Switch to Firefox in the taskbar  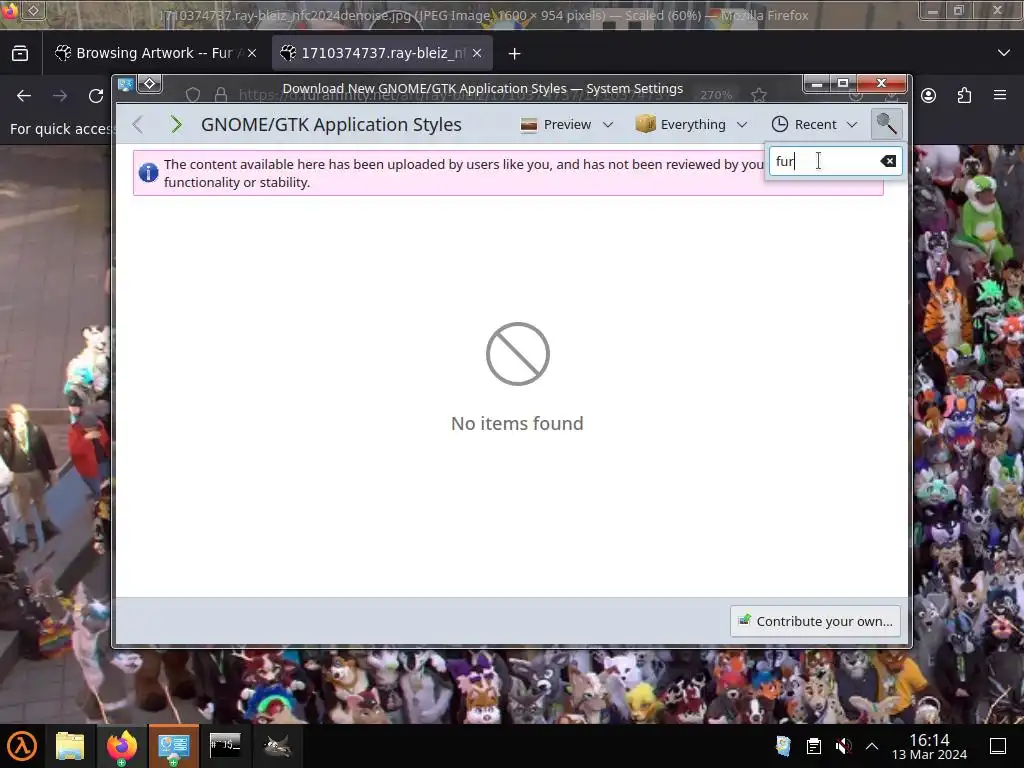tap(121, 746)
